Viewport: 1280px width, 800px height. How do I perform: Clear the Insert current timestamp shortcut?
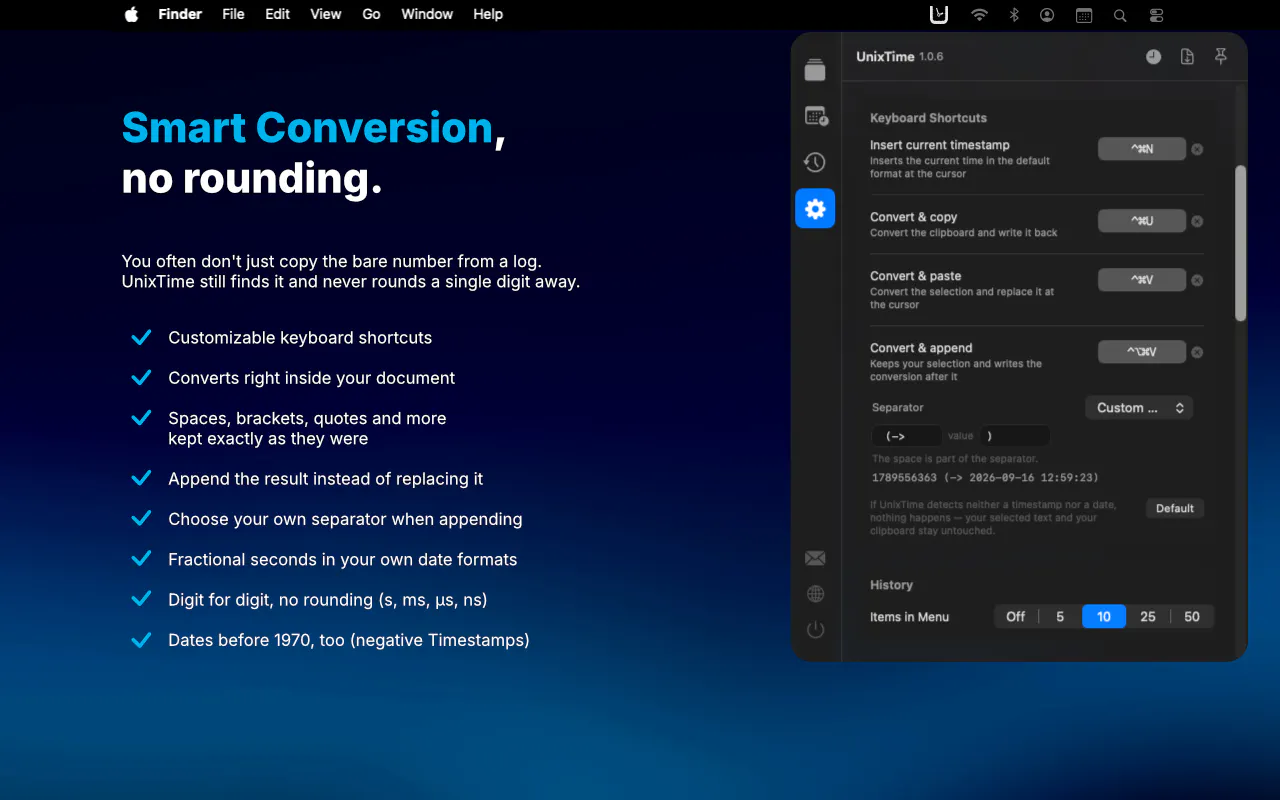coord(1197,149)
